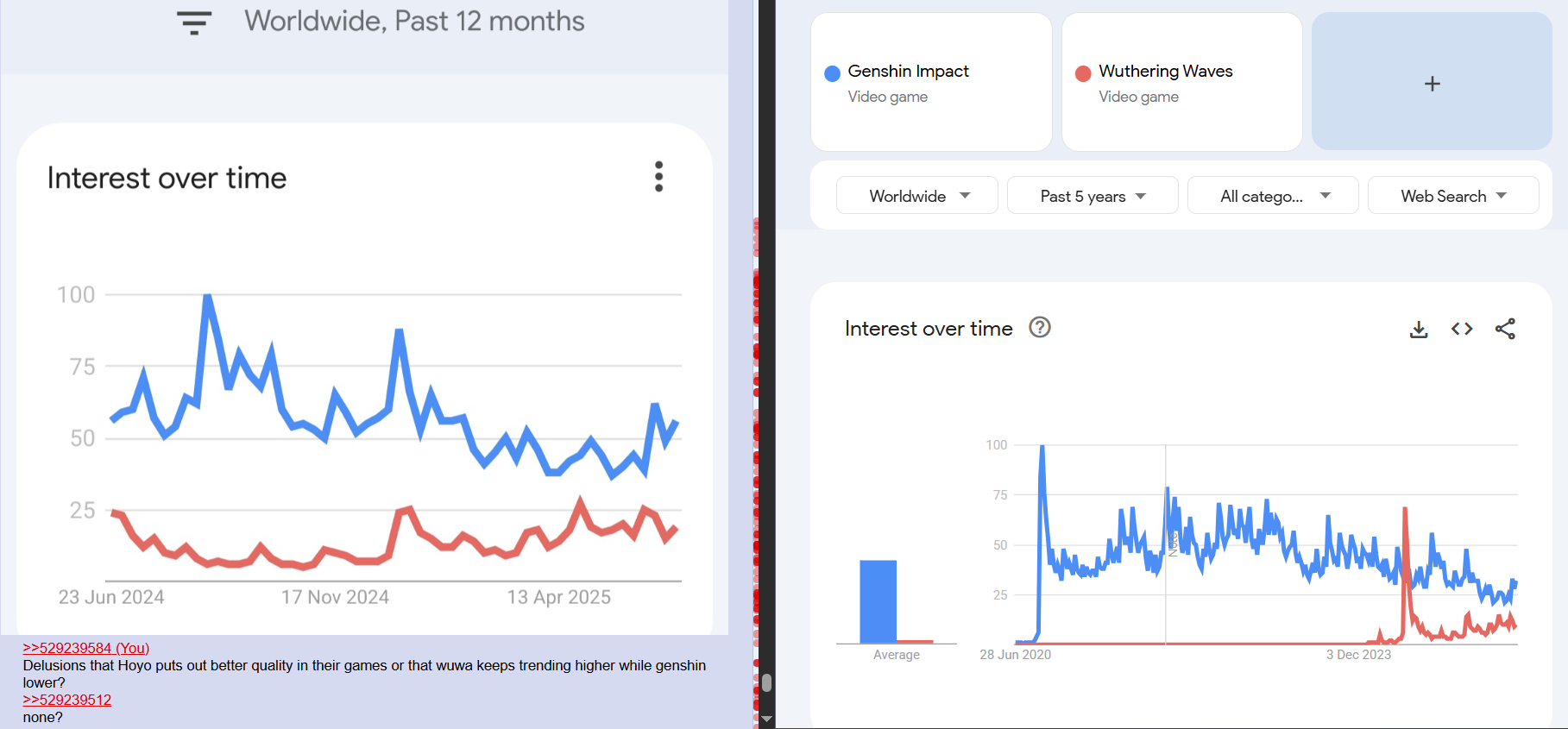The image size is (1568, 729).
Task: Click the 3 Dec 2023 axis label
Action: click(x=1358, y=655)
